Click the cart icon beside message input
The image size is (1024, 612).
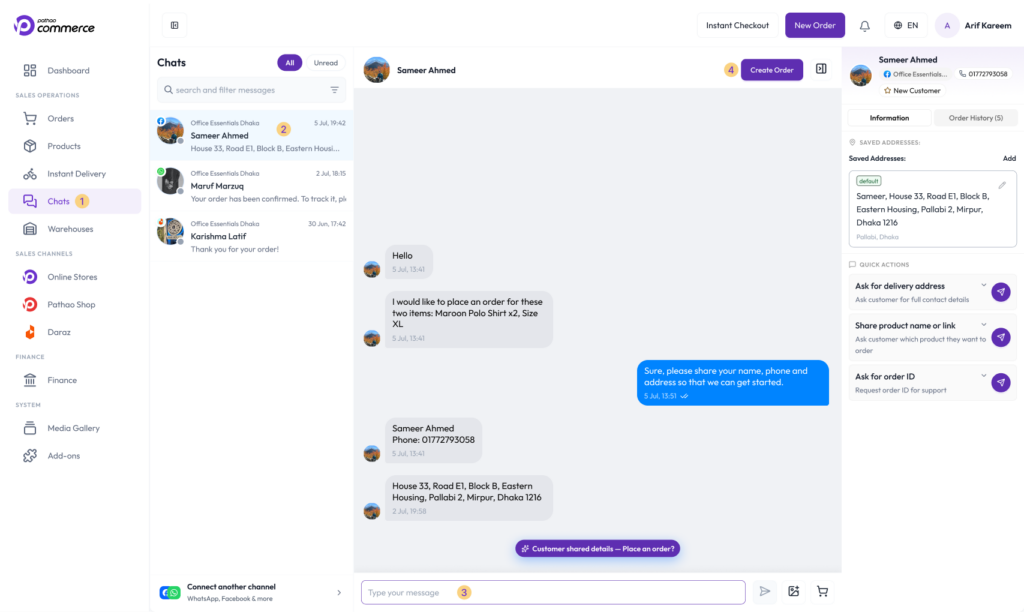pyautogui.click(x=822, y=592)
